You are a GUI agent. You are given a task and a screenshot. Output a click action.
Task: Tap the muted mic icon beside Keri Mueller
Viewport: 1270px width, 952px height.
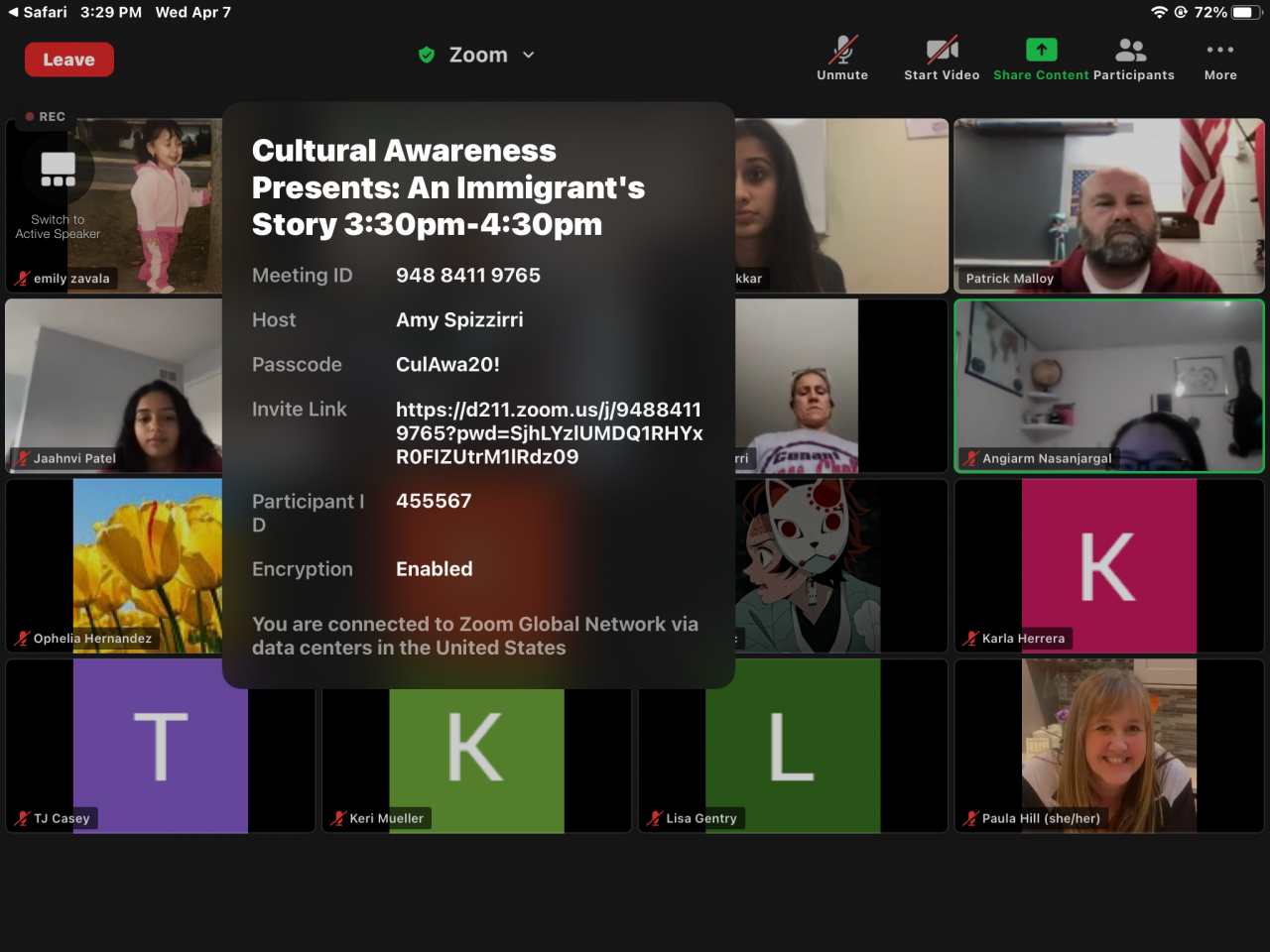coord(339,819)
